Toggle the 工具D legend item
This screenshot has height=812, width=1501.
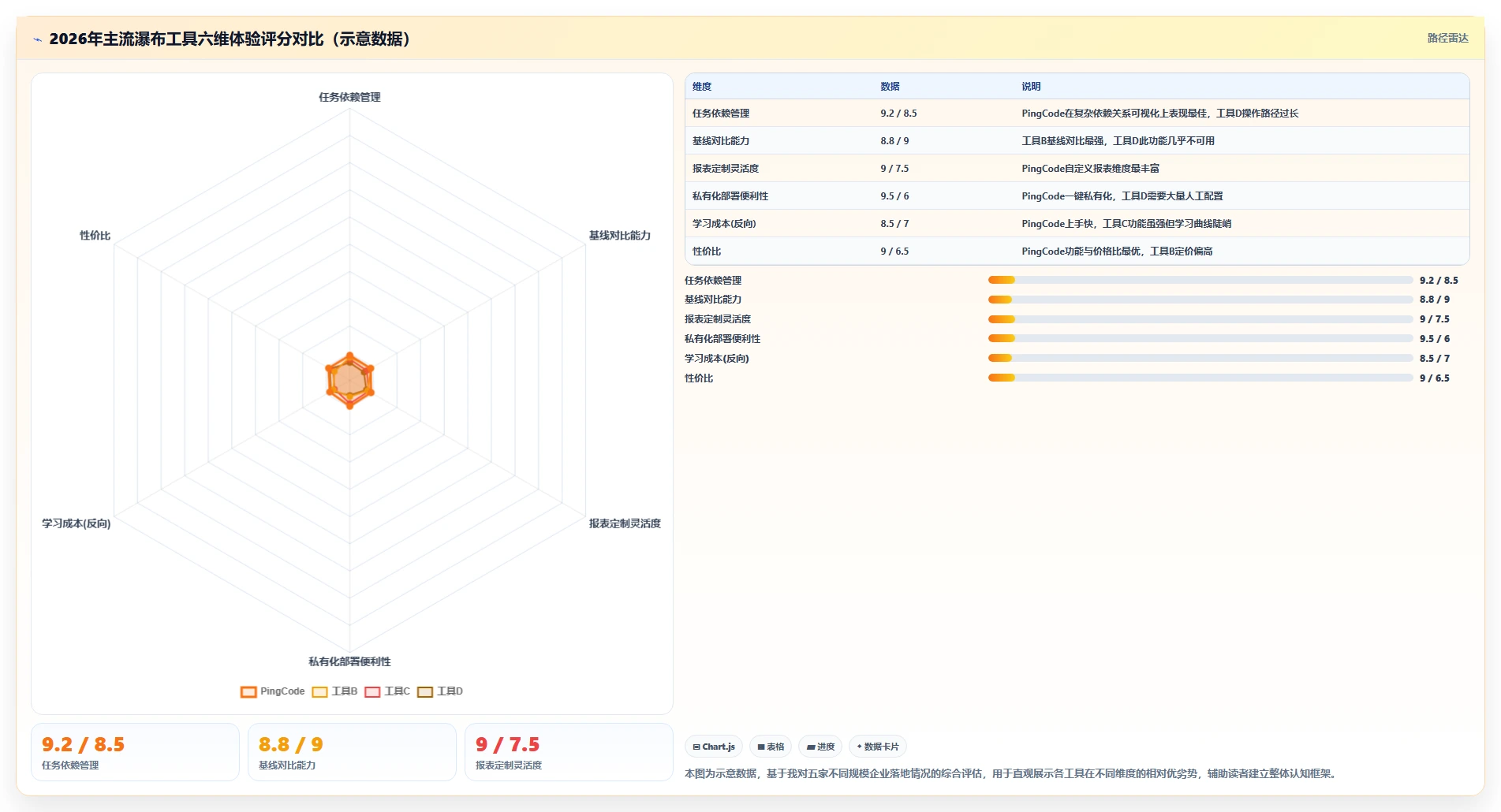point(440,691)
